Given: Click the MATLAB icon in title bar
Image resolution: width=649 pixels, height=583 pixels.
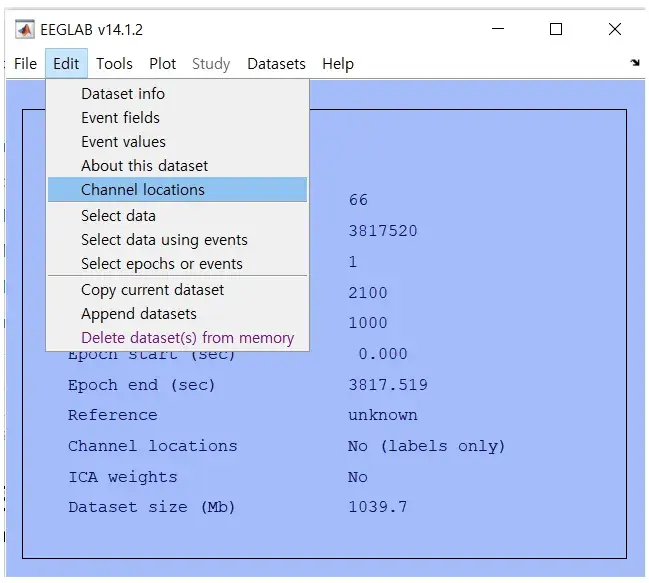Looking at the screenshot, I should click(25, 30).
